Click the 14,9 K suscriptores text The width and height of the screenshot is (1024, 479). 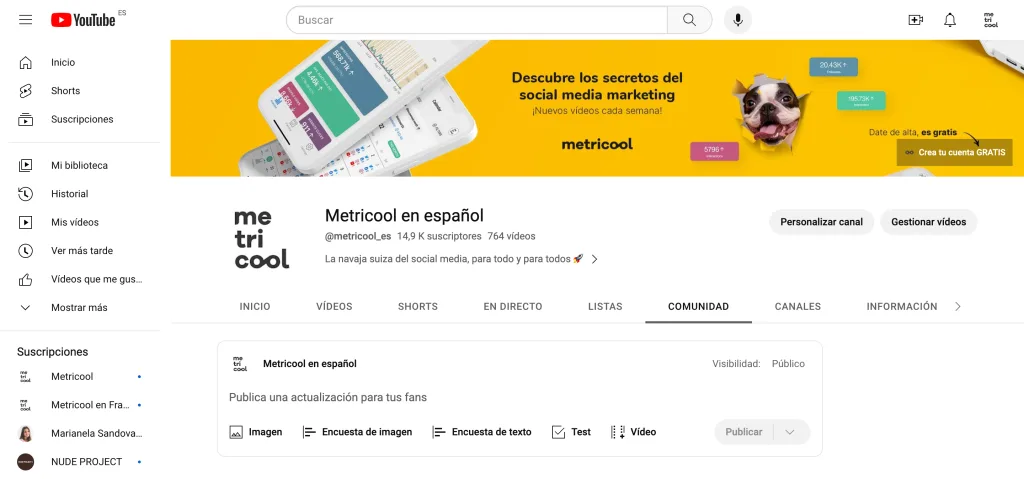(x=440, y=236)
